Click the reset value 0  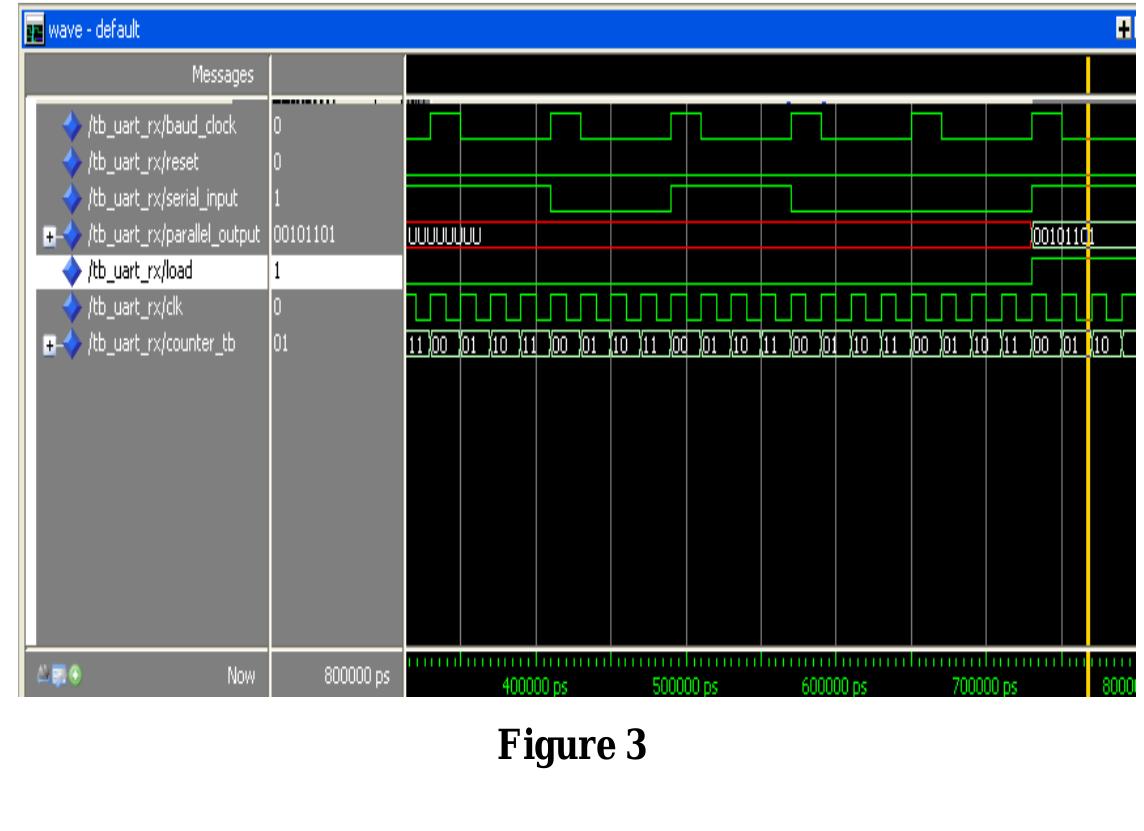click(277, 162)
